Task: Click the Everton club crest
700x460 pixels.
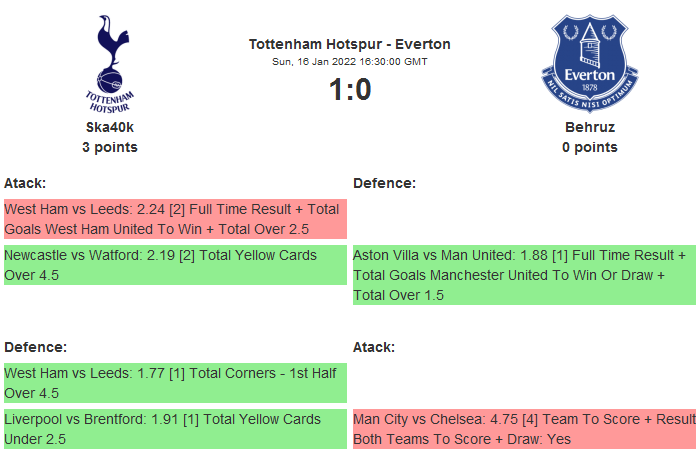Action: pos(589,63)
